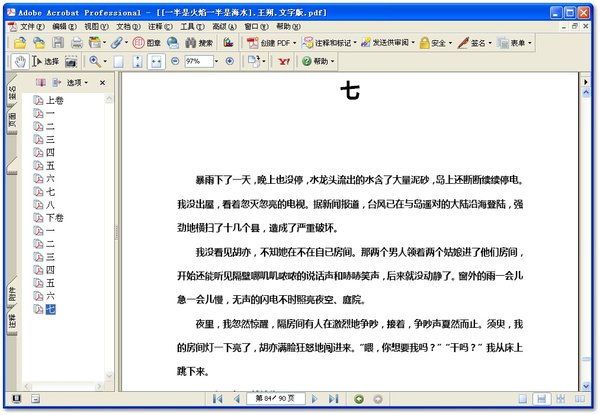Image resolution: width=600 pixels, height=415 pixels.
Task: Click the new bookmark icon in panel
Action: tap(41, 82)
